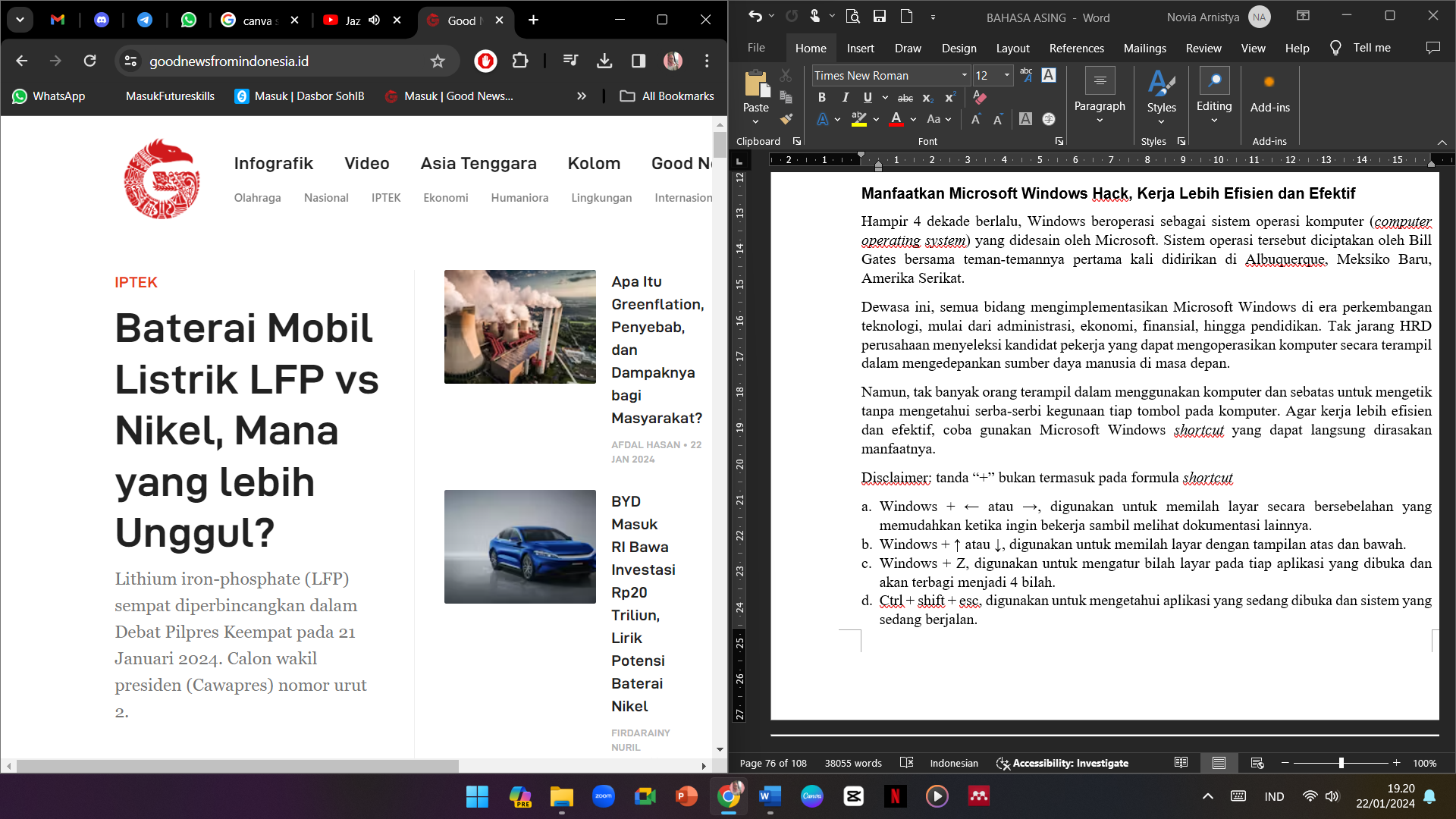Screen dimensions: 1456x819
Task: Launch Netflix from the taskbar
Action: (895, 796)
